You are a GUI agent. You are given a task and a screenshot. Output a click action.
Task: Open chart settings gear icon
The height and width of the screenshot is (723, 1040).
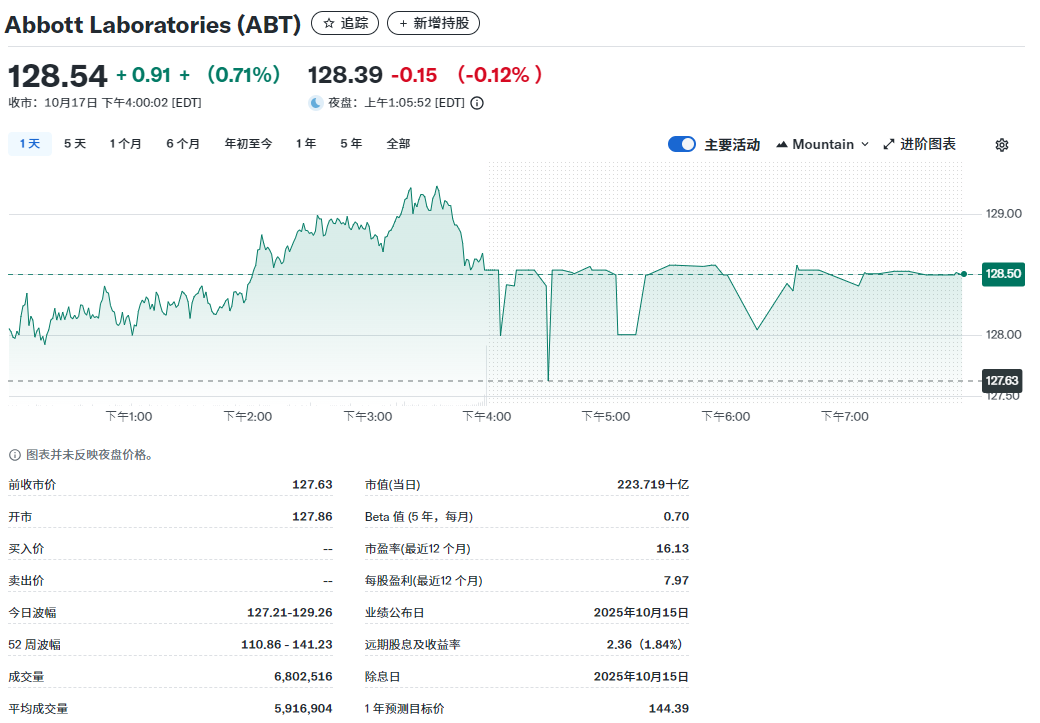coord(1001,145)
